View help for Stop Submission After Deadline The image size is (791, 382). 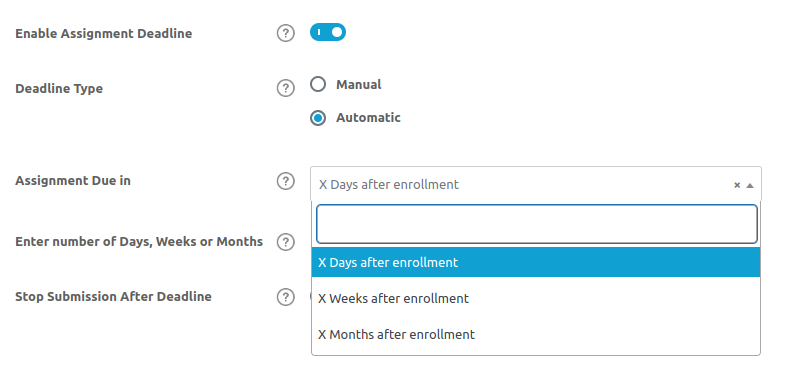point(286,297)
